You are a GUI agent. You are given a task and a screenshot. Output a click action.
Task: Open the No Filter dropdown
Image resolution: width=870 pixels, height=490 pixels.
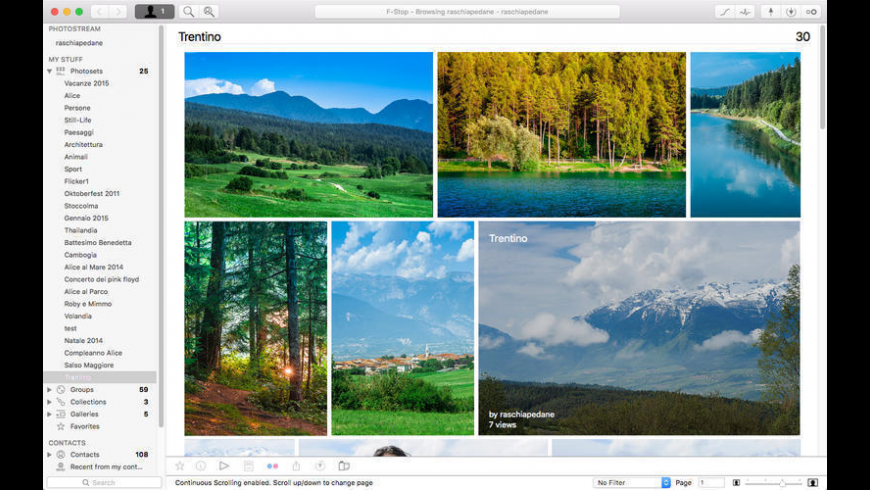tap(632, 483)
